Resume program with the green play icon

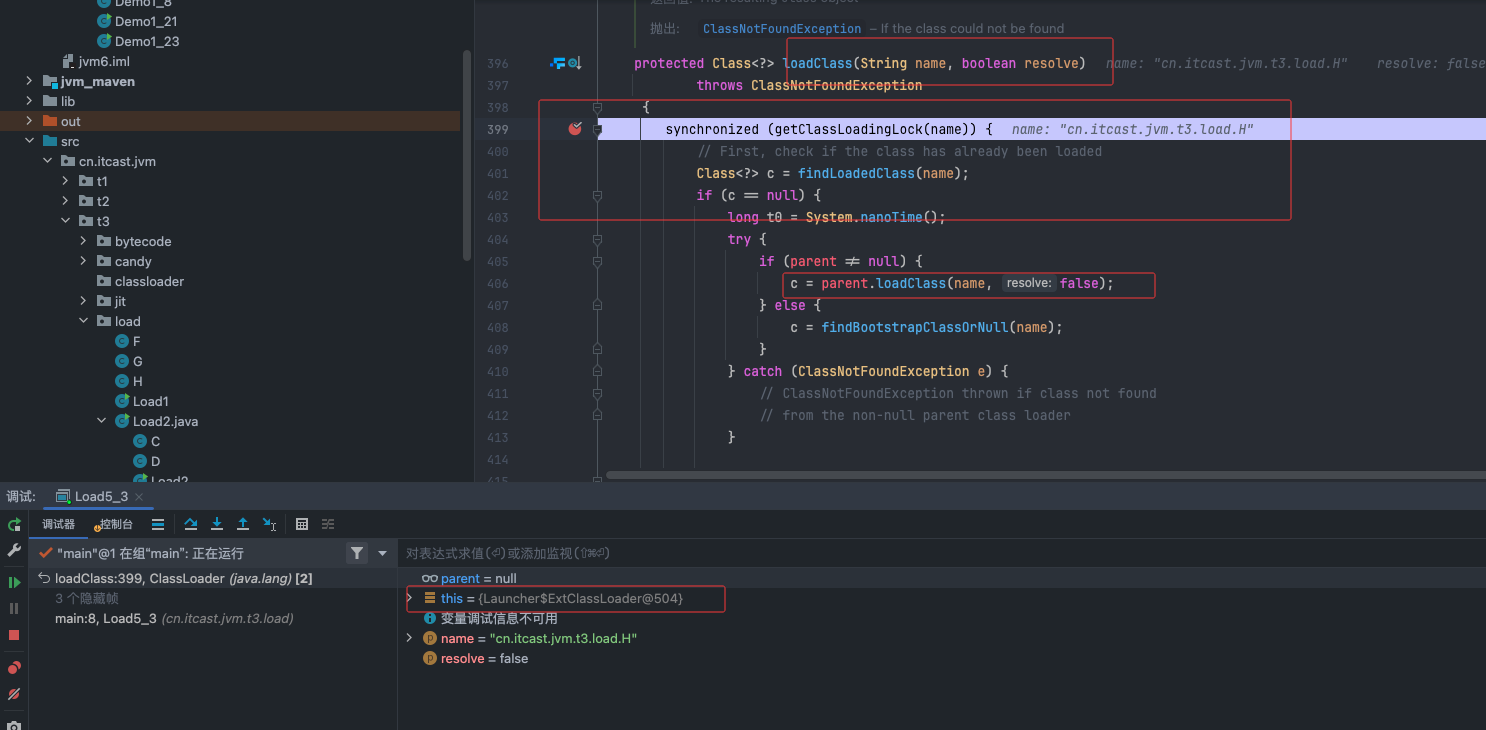coord(14,582)
